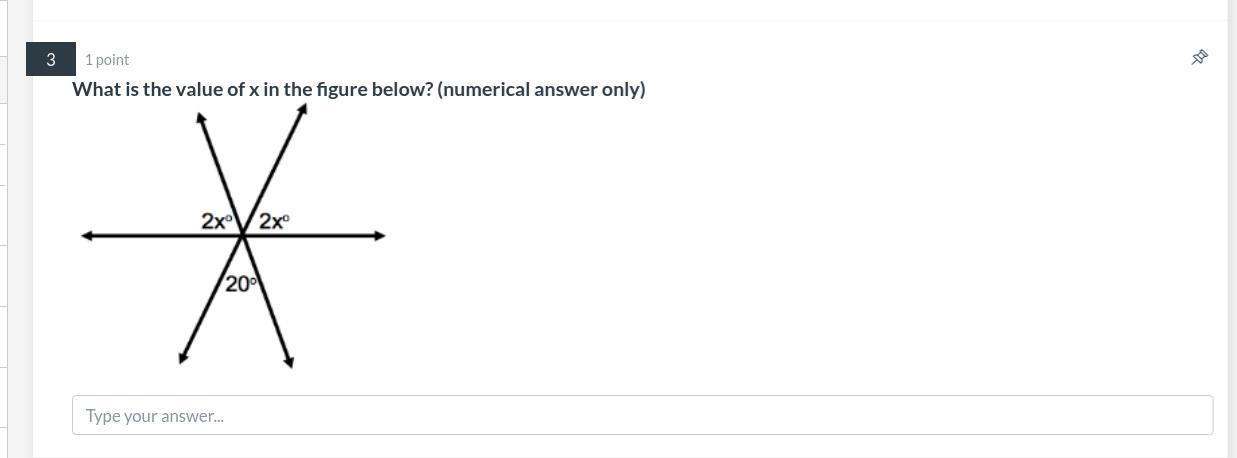Screen dimensions: 1237x458
Task: Click the question number 3 badge
Action: click(51, 60)
